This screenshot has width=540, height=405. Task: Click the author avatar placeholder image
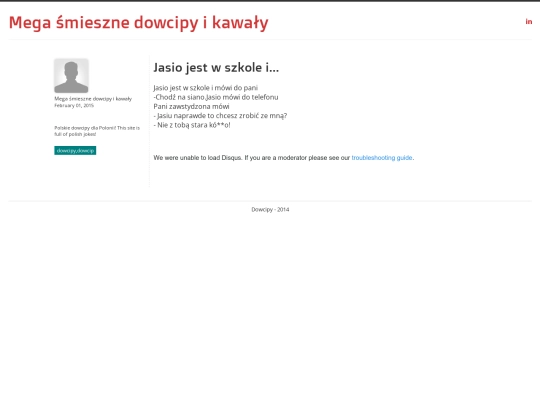point(71,76)
